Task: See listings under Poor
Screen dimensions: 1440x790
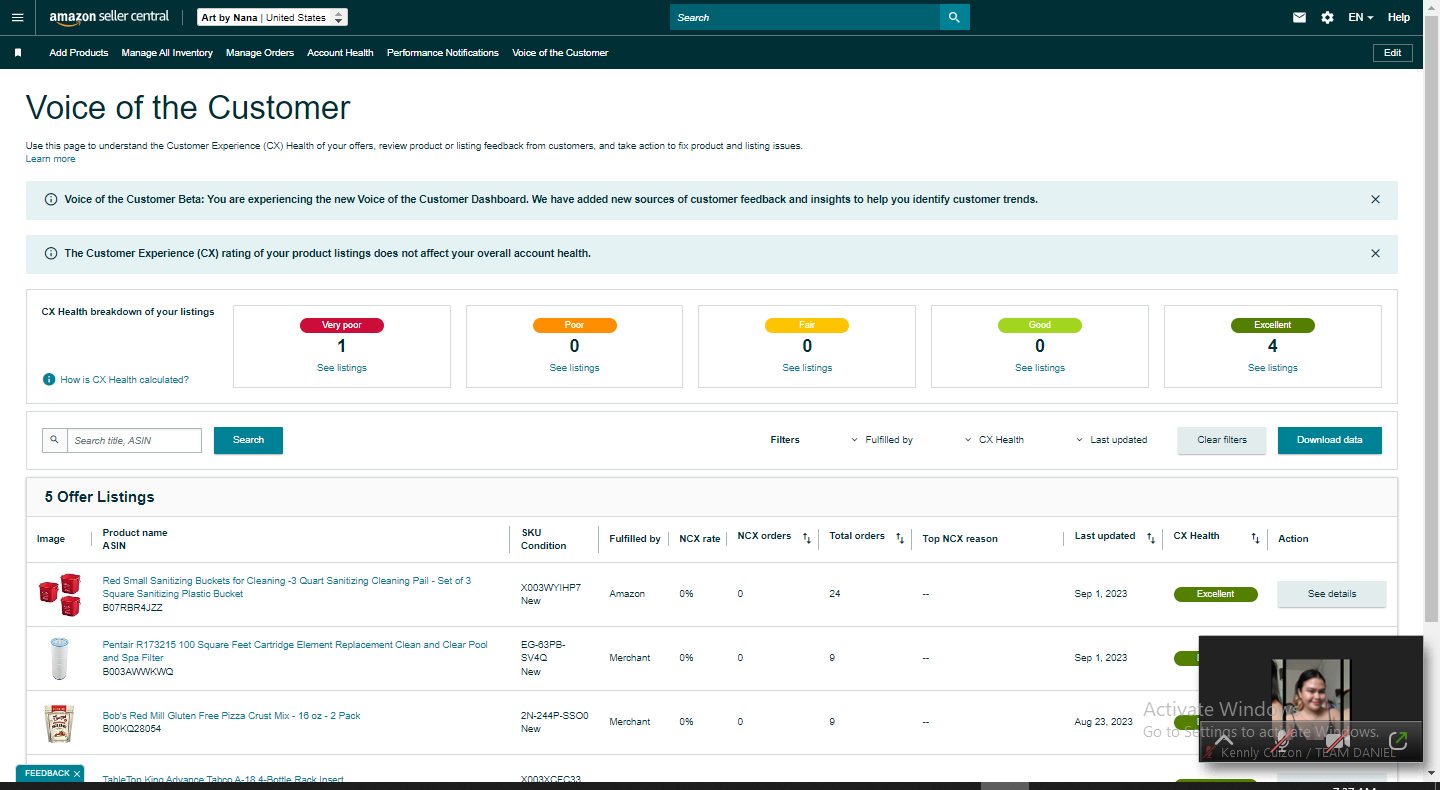Action: (x=574, y=368)
